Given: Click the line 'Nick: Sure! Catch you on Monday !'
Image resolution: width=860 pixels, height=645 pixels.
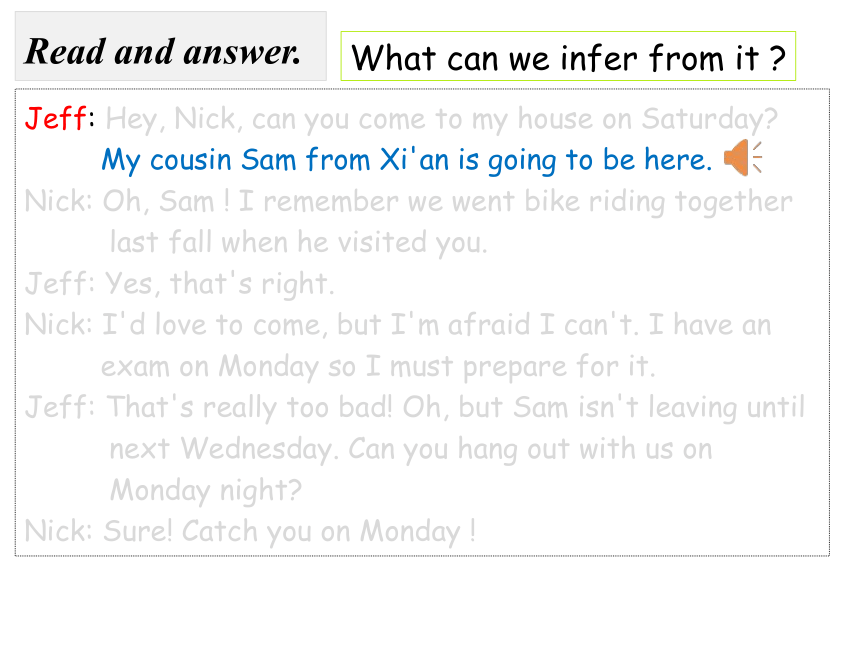Looking at the screenshot, I should tap(250, 531).
